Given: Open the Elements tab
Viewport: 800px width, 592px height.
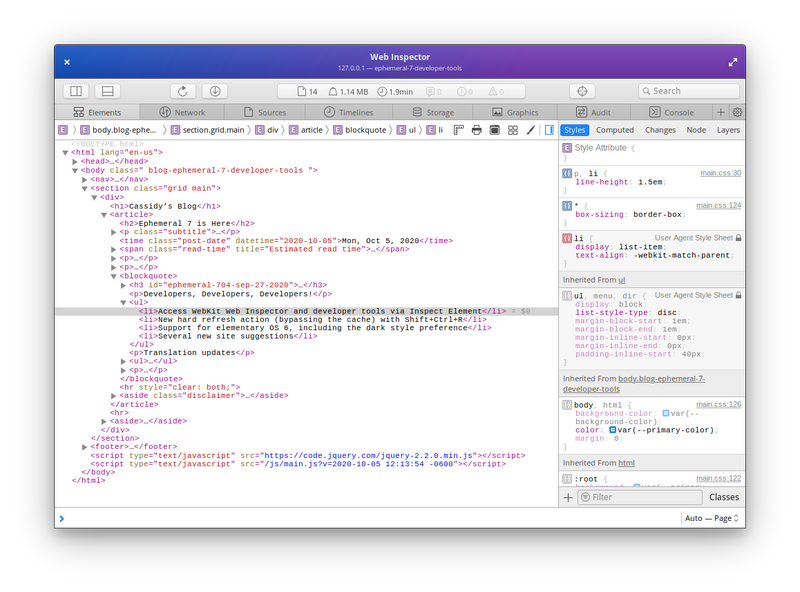Looking at the screenshot, I should coord(97,112).
